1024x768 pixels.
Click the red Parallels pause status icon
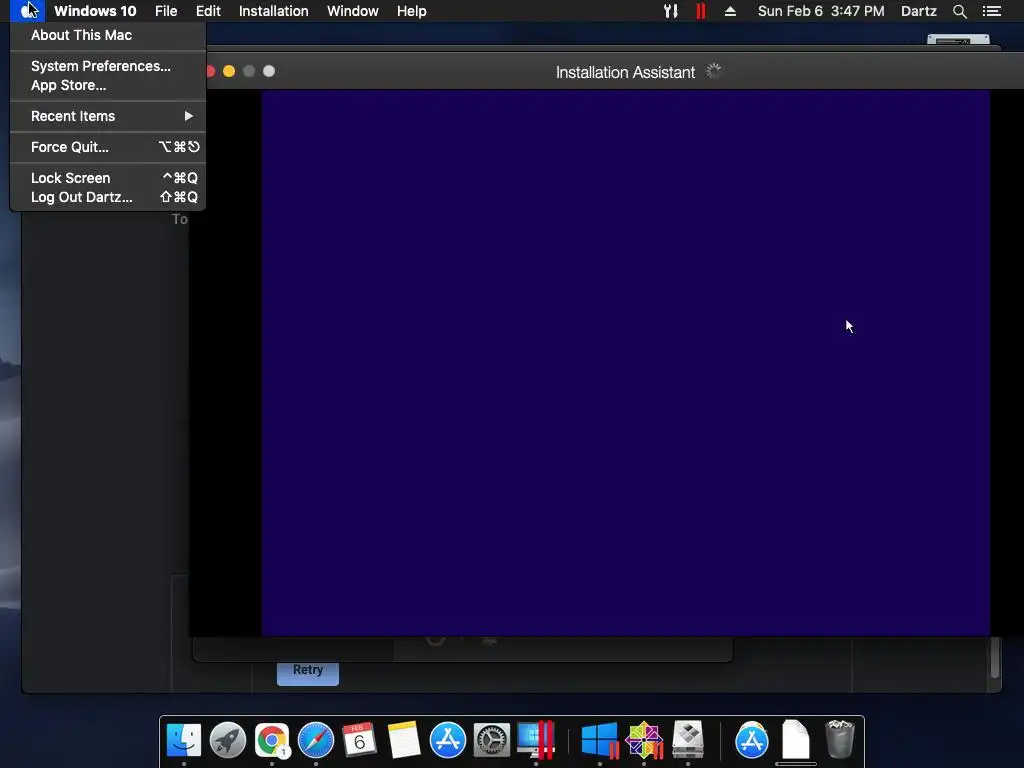tap(701, 11)
